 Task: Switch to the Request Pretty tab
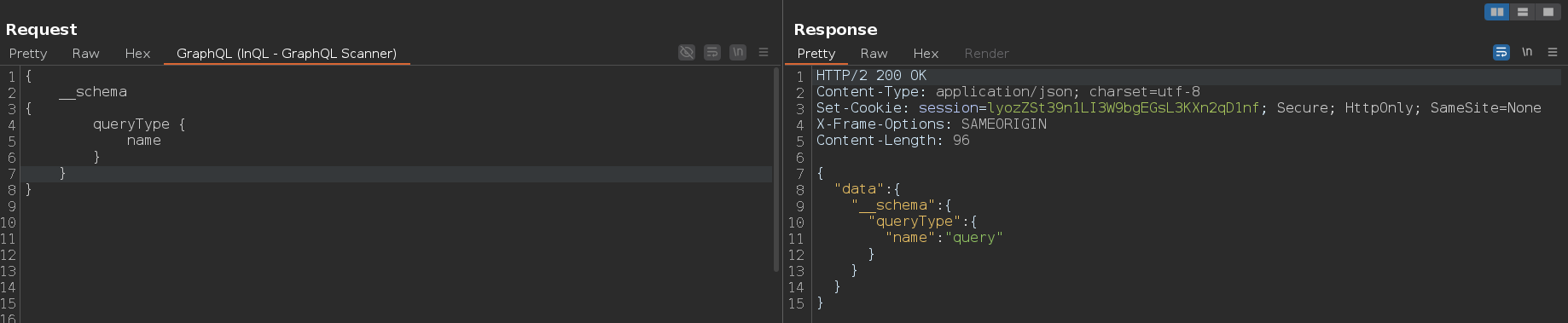(28, 54)
